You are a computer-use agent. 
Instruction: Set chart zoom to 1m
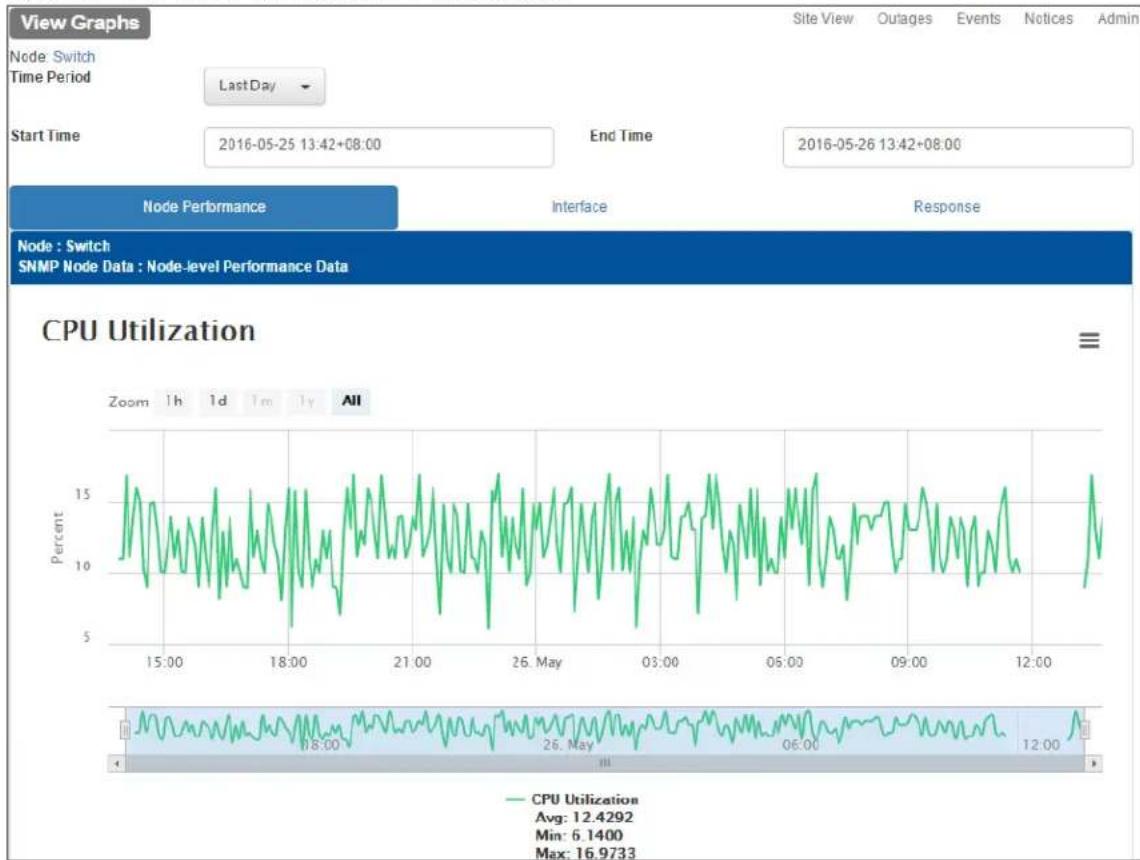pyautogui.click(x=262, y=401)
